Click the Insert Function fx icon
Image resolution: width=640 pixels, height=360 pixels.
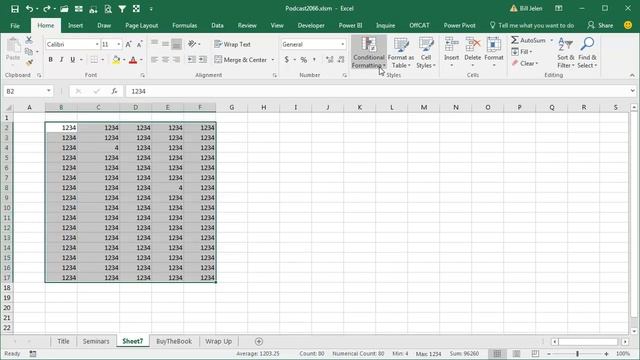(114, 91)
